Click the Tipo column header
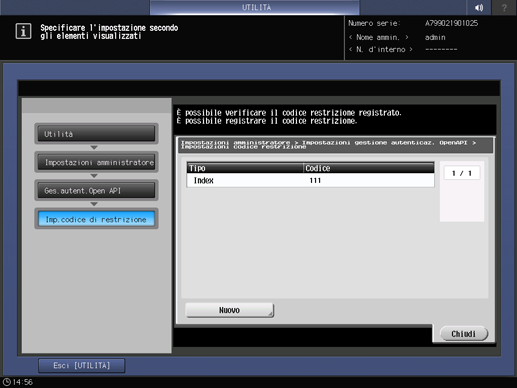517x388 pixels. tap(245, 168)
